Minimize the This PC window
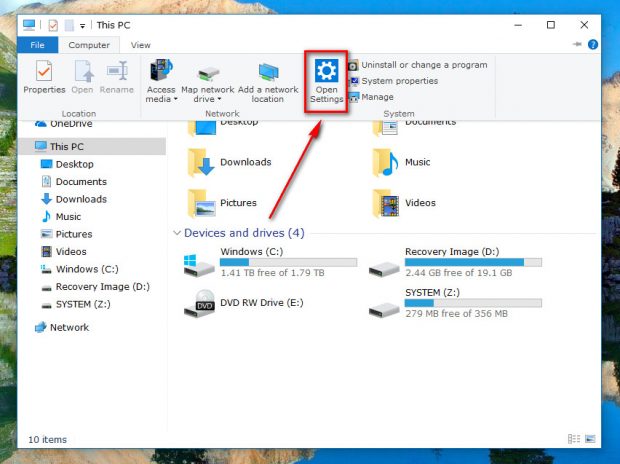Viewport: 620px width, 464px height. tap(518, 25)
